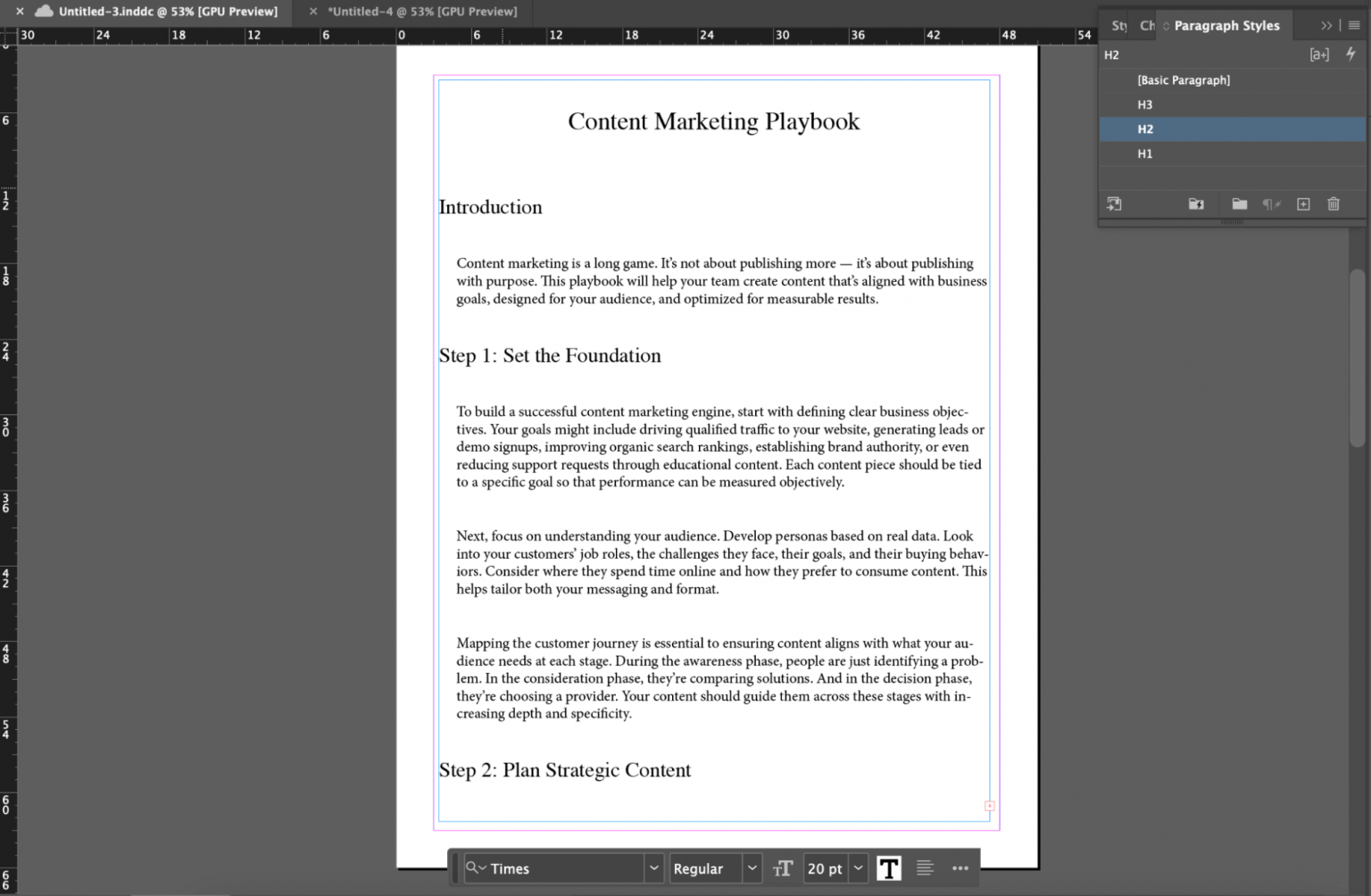Screen dimensions: 1371x896
Task: Expand the Times font family dropdown
Action: (653, 868)
